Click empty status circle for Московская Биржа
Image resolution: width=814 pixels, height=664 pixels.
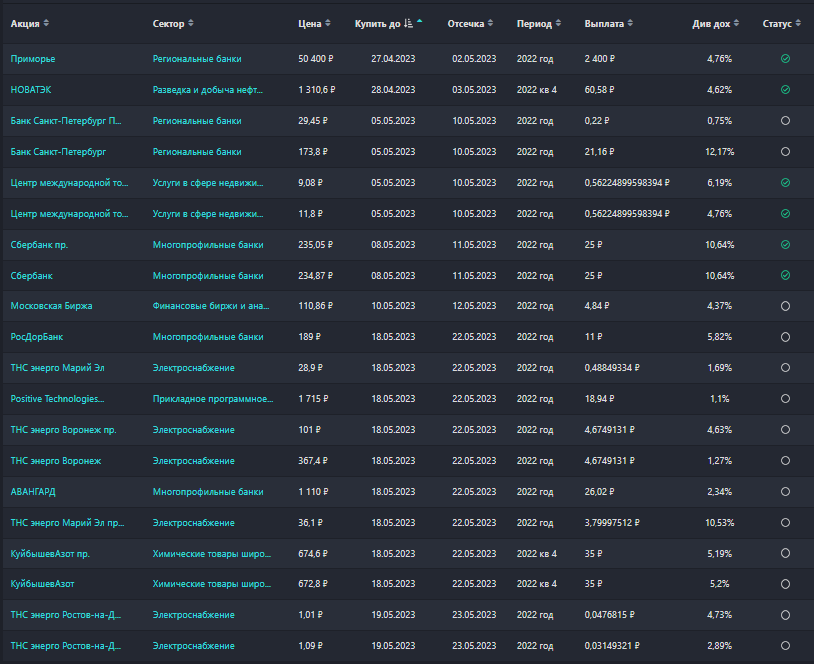click(x=785, y=306)
